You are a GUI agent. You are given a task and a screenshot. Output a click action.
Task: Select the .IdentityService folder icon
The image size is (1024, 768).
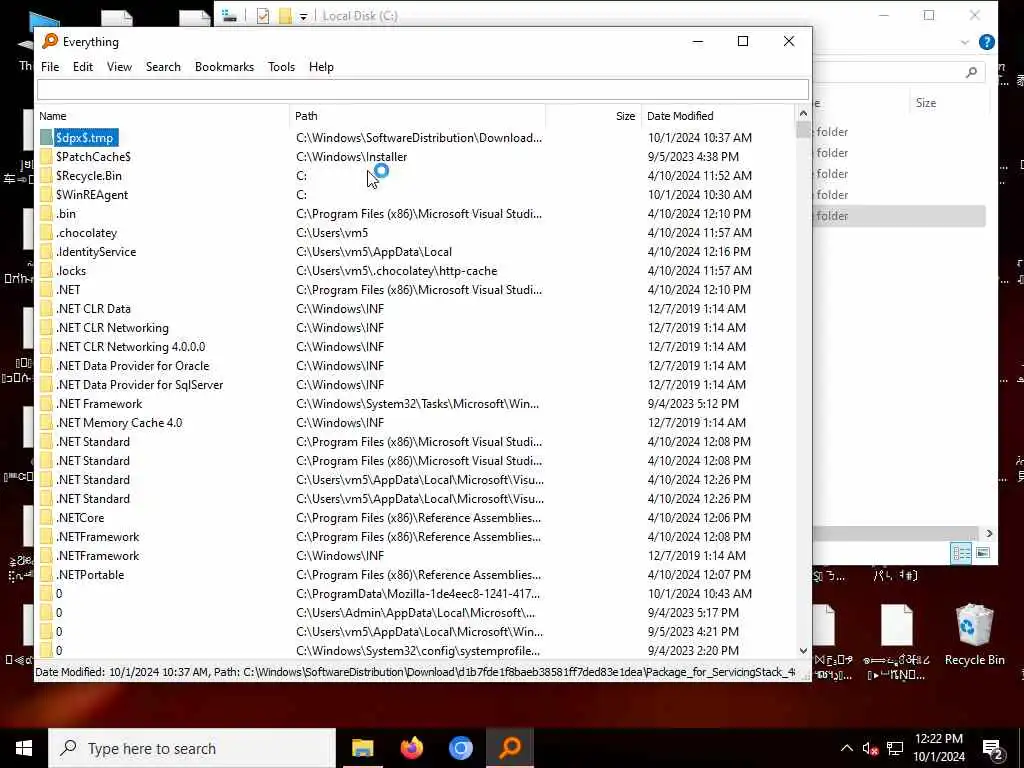(x=46, y=251)
